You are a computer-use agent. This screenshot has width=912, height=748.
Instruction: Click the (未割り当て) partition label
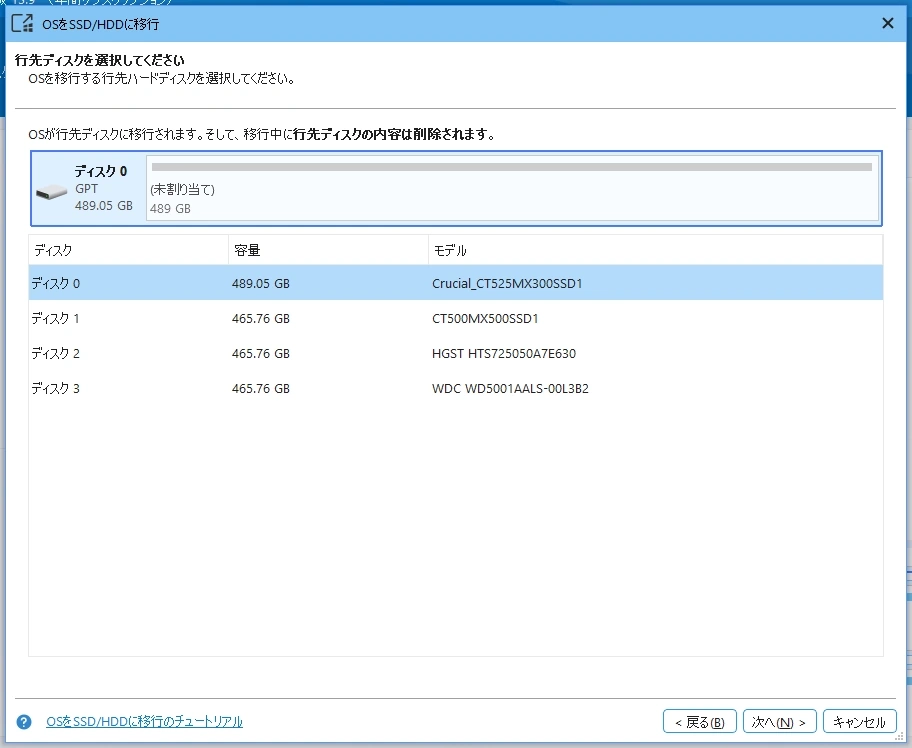point(183,190)
